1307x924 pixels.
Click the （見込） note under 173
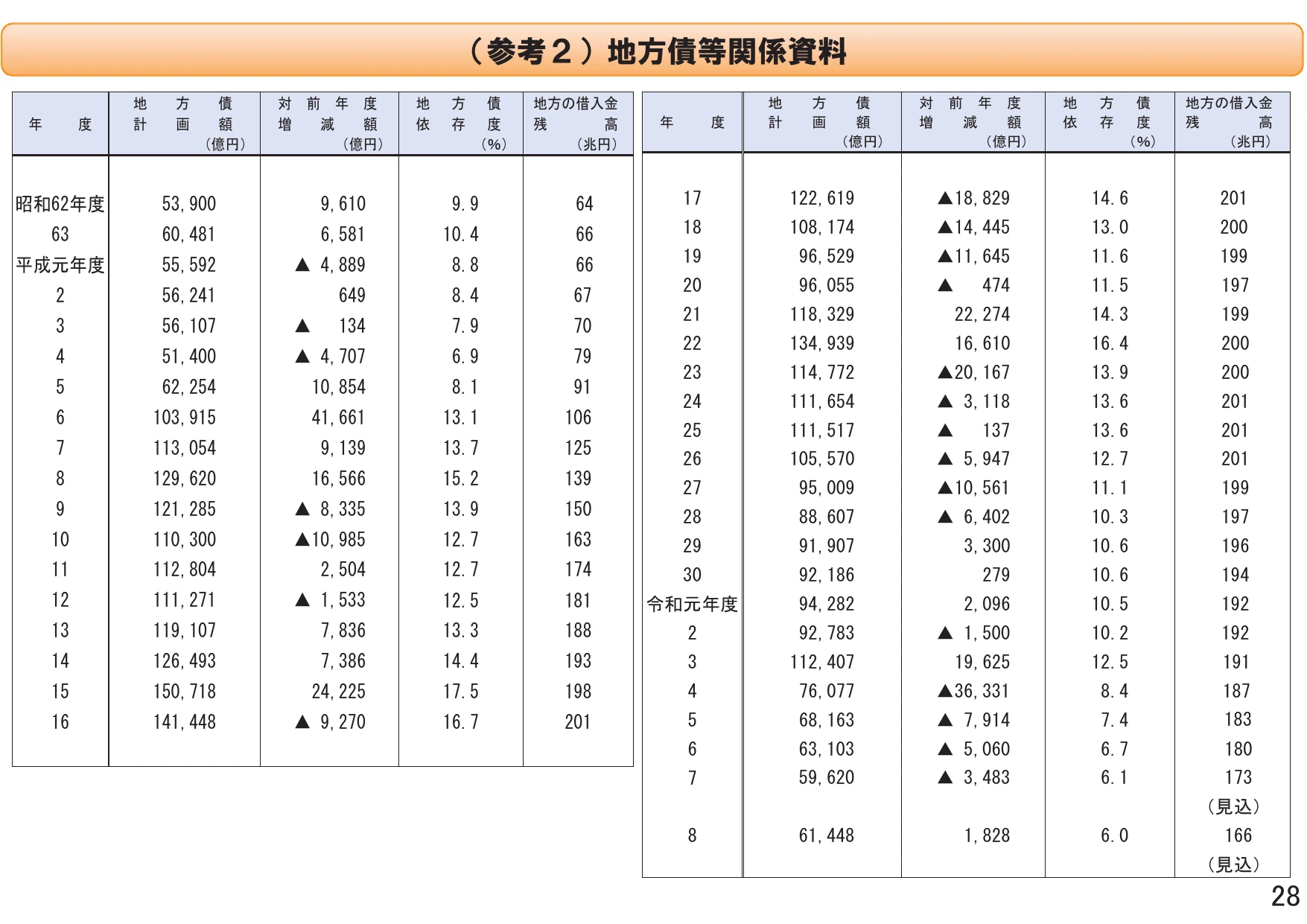pos(1233,807)
